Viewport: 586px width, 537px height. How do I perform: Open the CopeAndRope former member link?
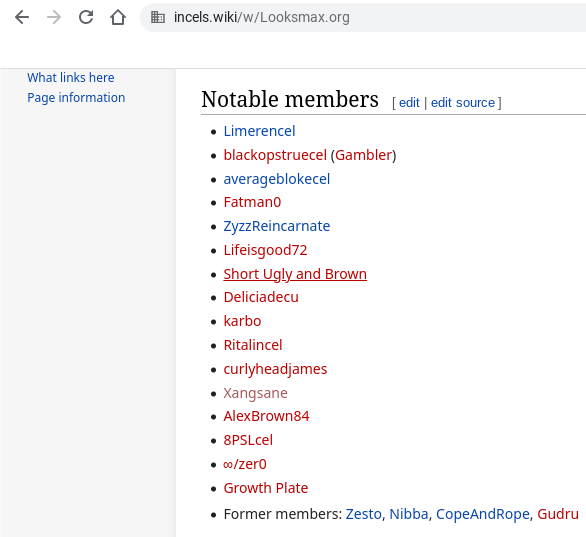point(482,514)
